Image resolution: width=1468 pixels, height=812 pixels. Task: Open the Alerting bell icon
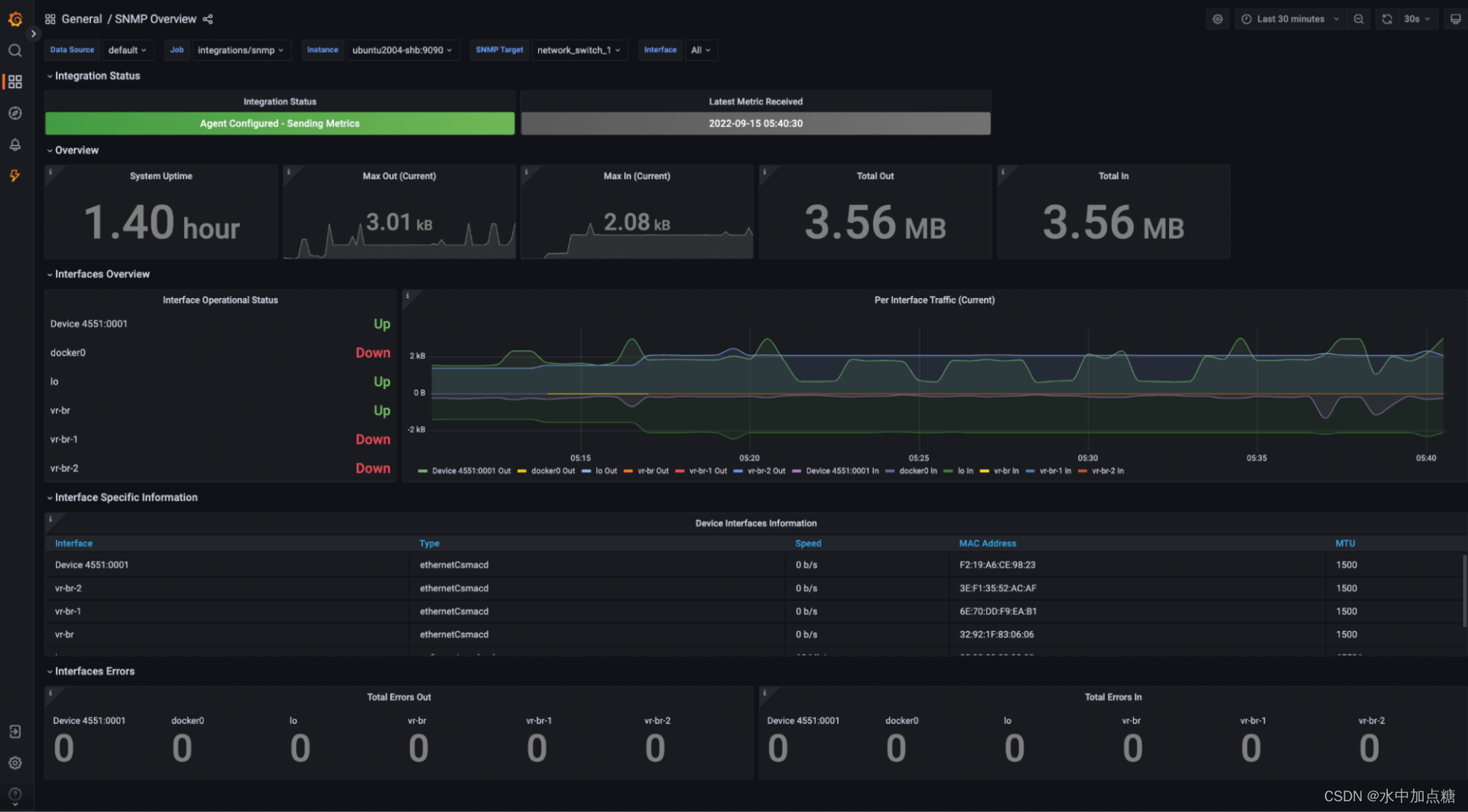(15, 145)
